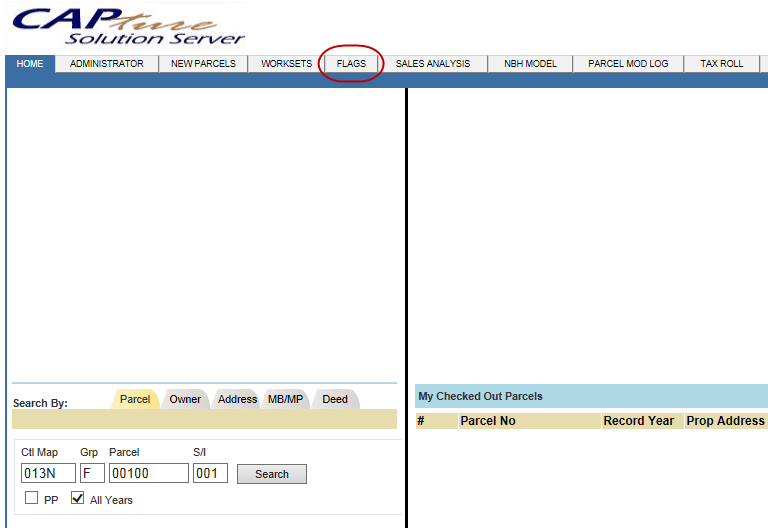Search by Address tab
This screenshot has width=768, height=528.
pos(237,399)
